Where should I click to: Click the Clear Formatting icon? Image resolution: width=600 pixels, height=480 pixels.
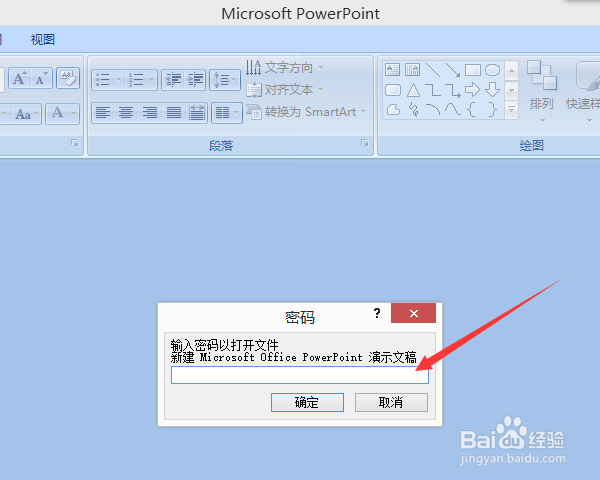click(x=68, y=78)
